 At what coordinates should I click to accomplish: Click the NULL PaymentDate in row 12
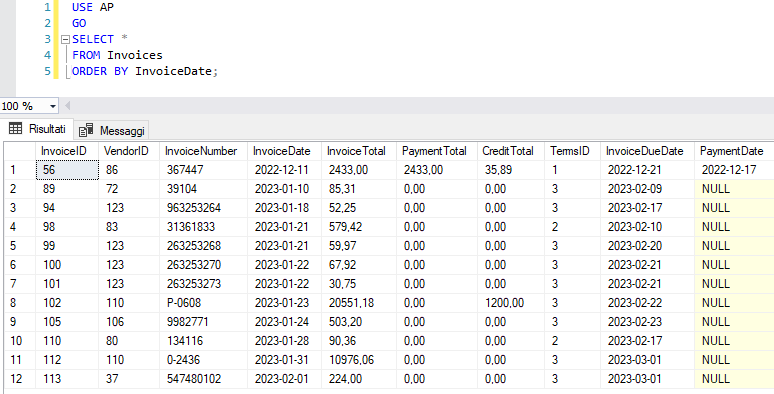735,379
